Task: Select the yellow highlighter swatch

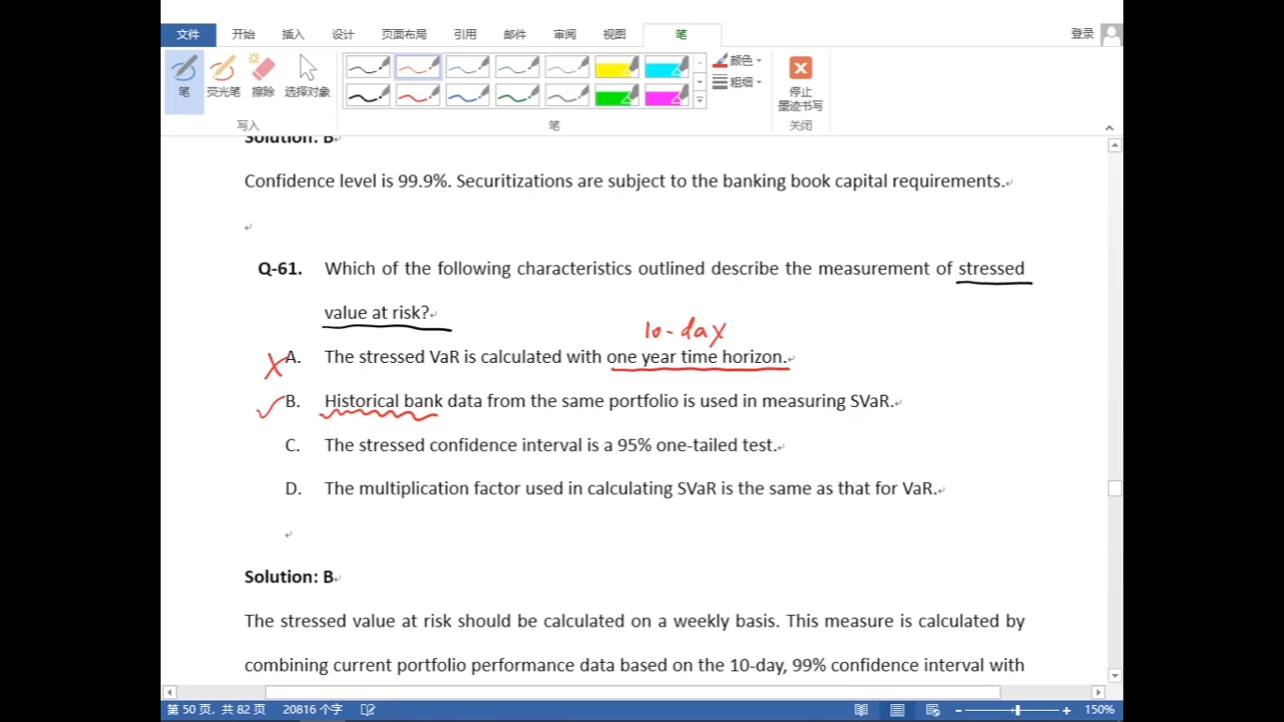Action: [x=616, y=67]
